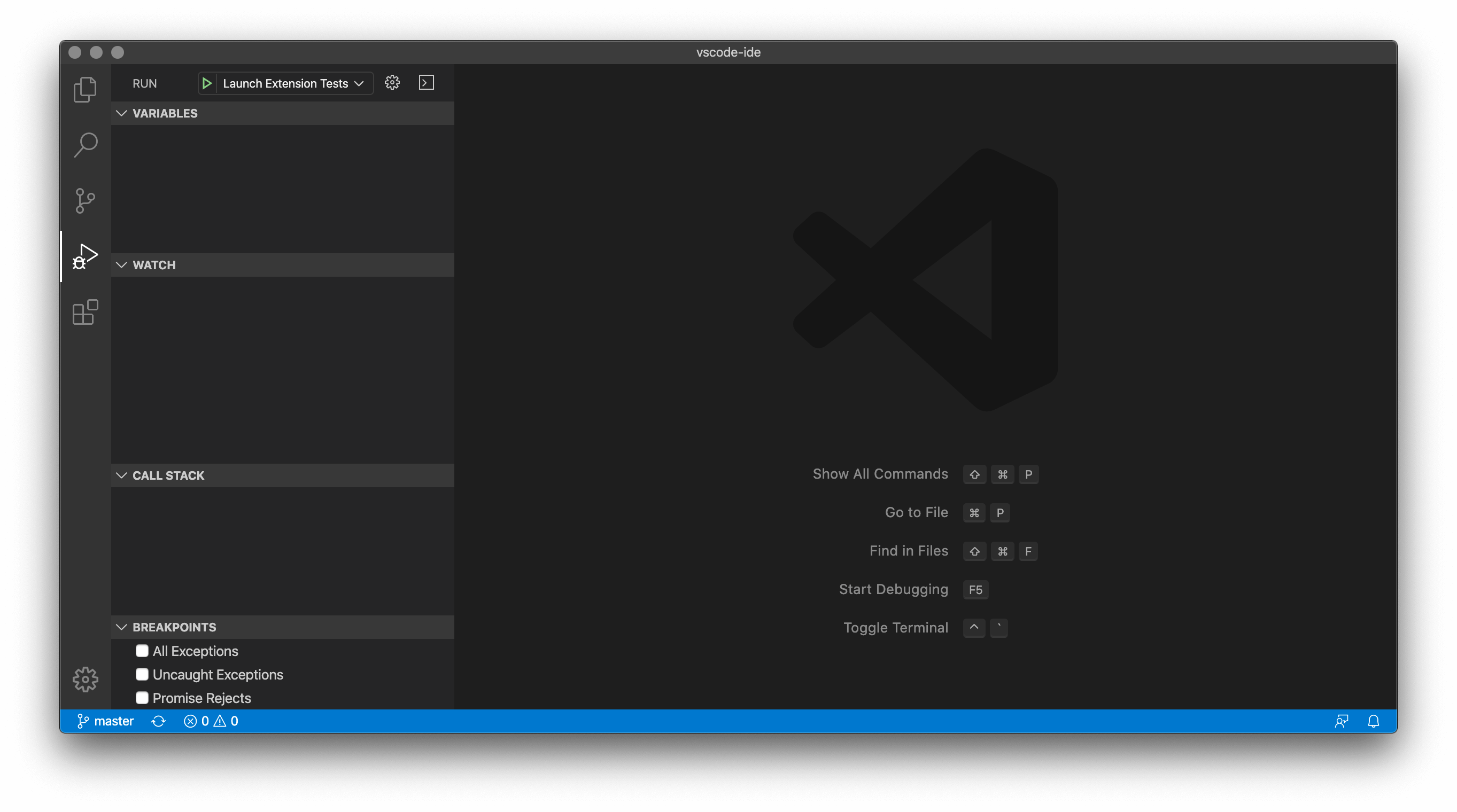Click the green Start Debugging play button
The height and width of the screenshot is (812, 1457).
click(x=207, y=83)
